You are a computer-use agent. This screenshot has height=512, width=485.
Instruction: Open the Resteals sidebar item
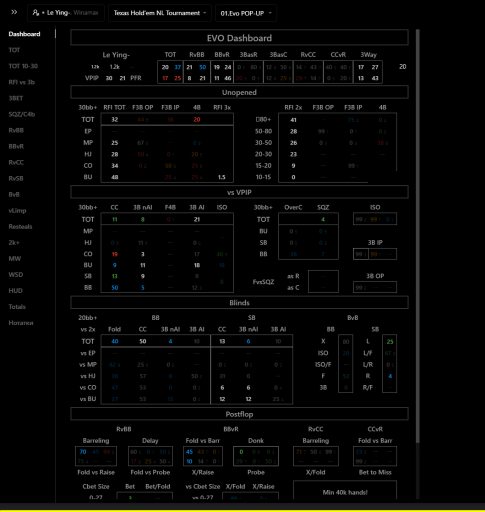[x=20, y=226]
